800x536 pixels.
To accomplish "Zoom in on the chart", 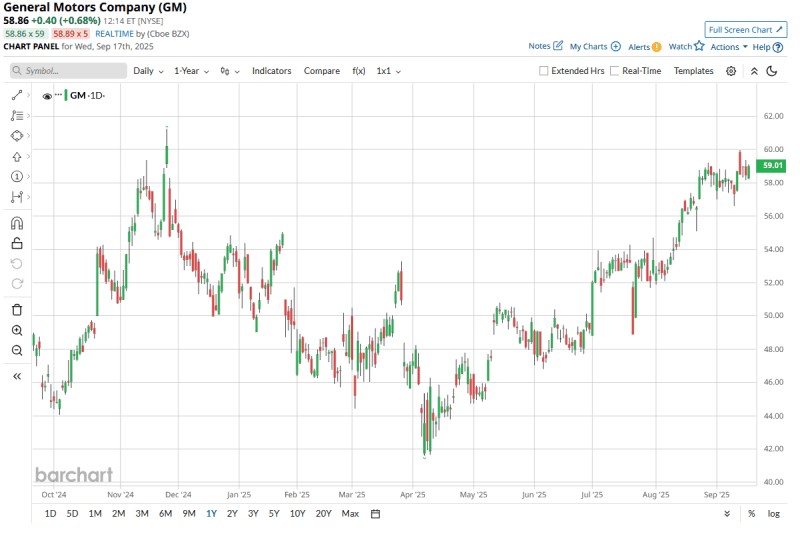I will pyautogui.click(x=17, y=330).
